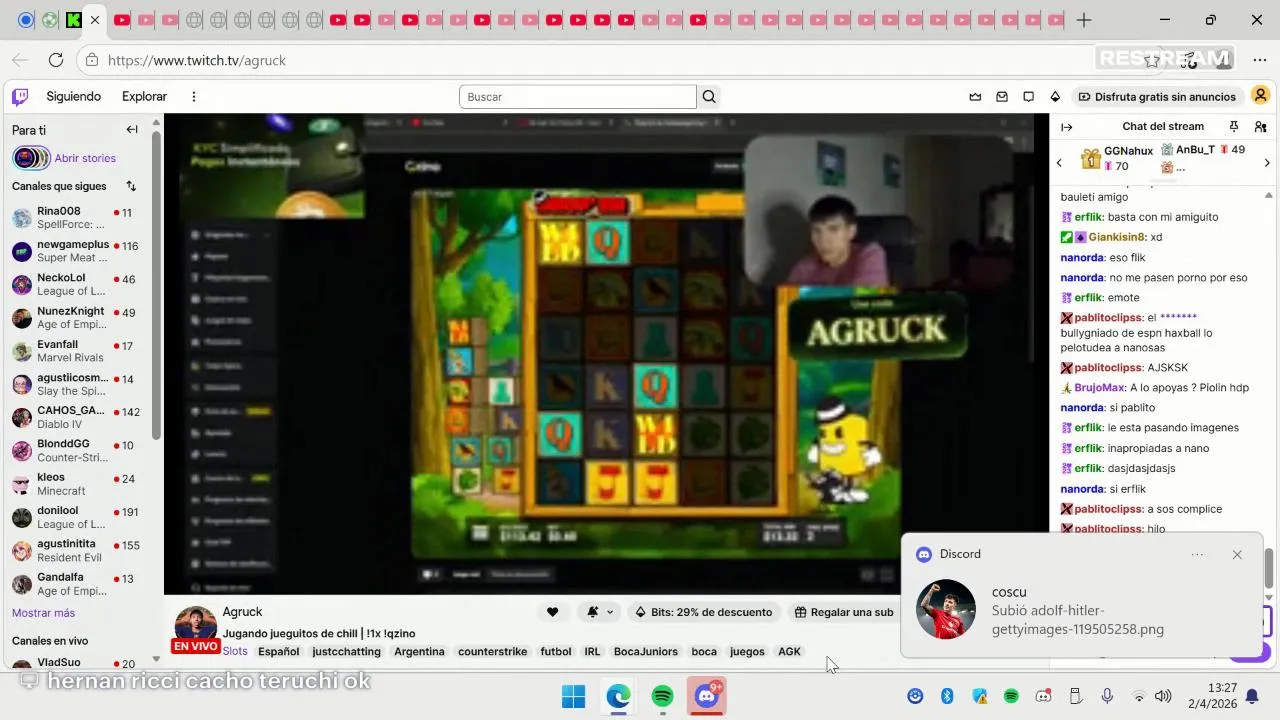The height and width of the screenshot is (720, 1280).
Task: Open notification bell dropdown for Agruck
Action: coord(599,612)
